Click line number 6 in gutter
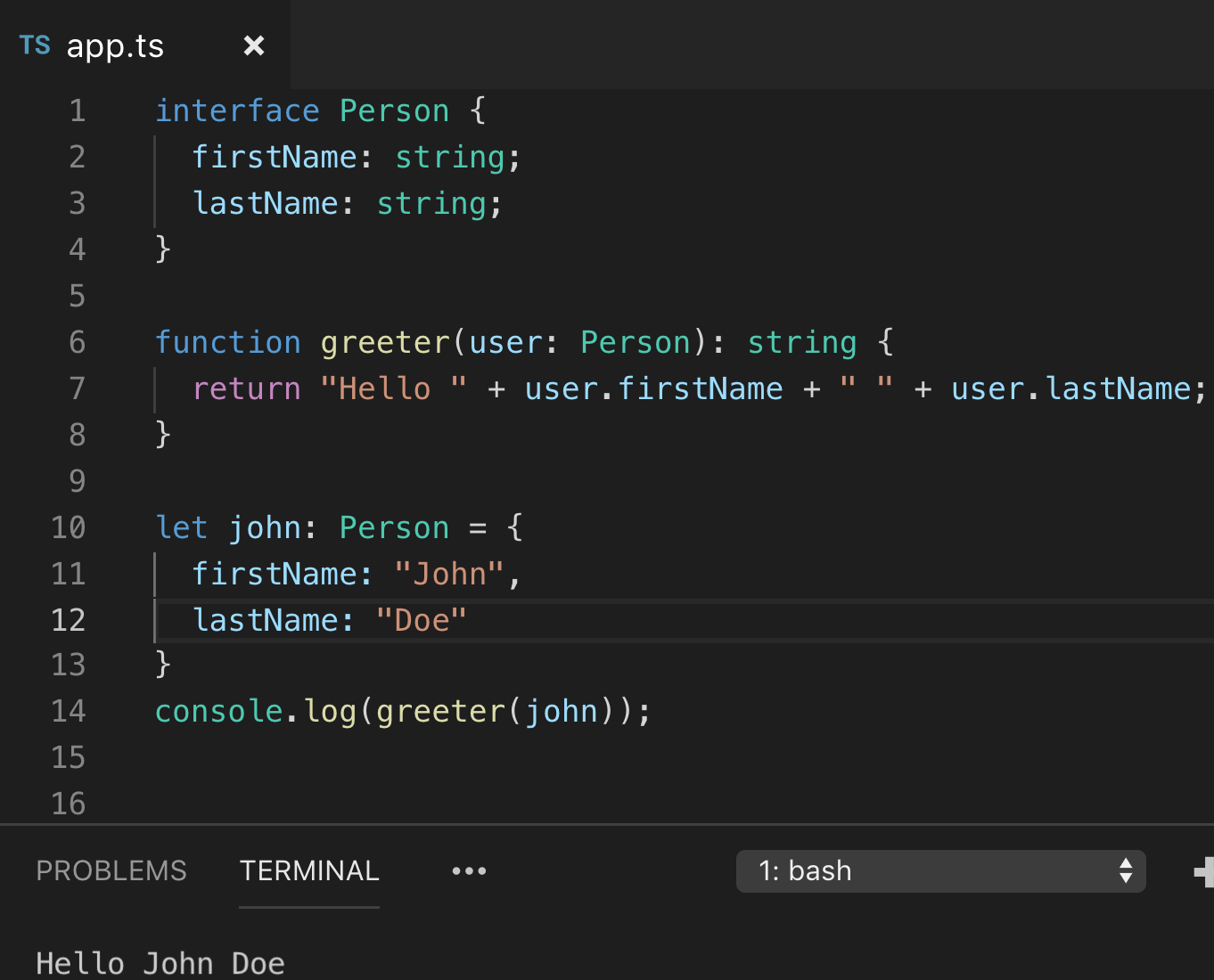 (78, 342)
